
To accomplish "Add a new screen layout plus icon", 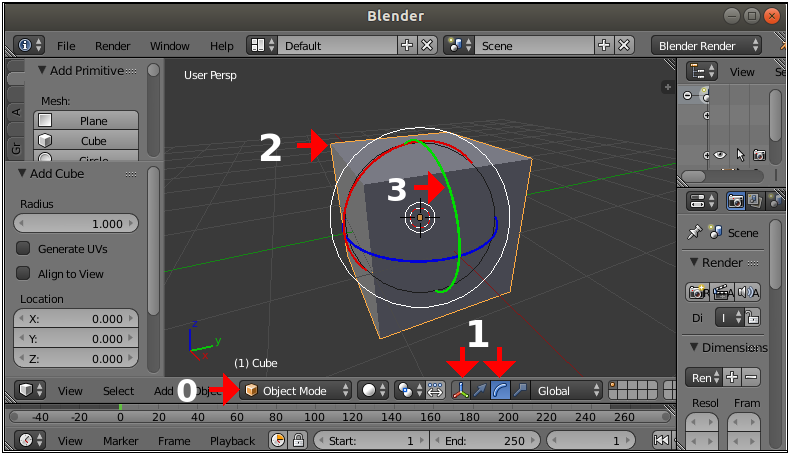I will tap(407, 45).
